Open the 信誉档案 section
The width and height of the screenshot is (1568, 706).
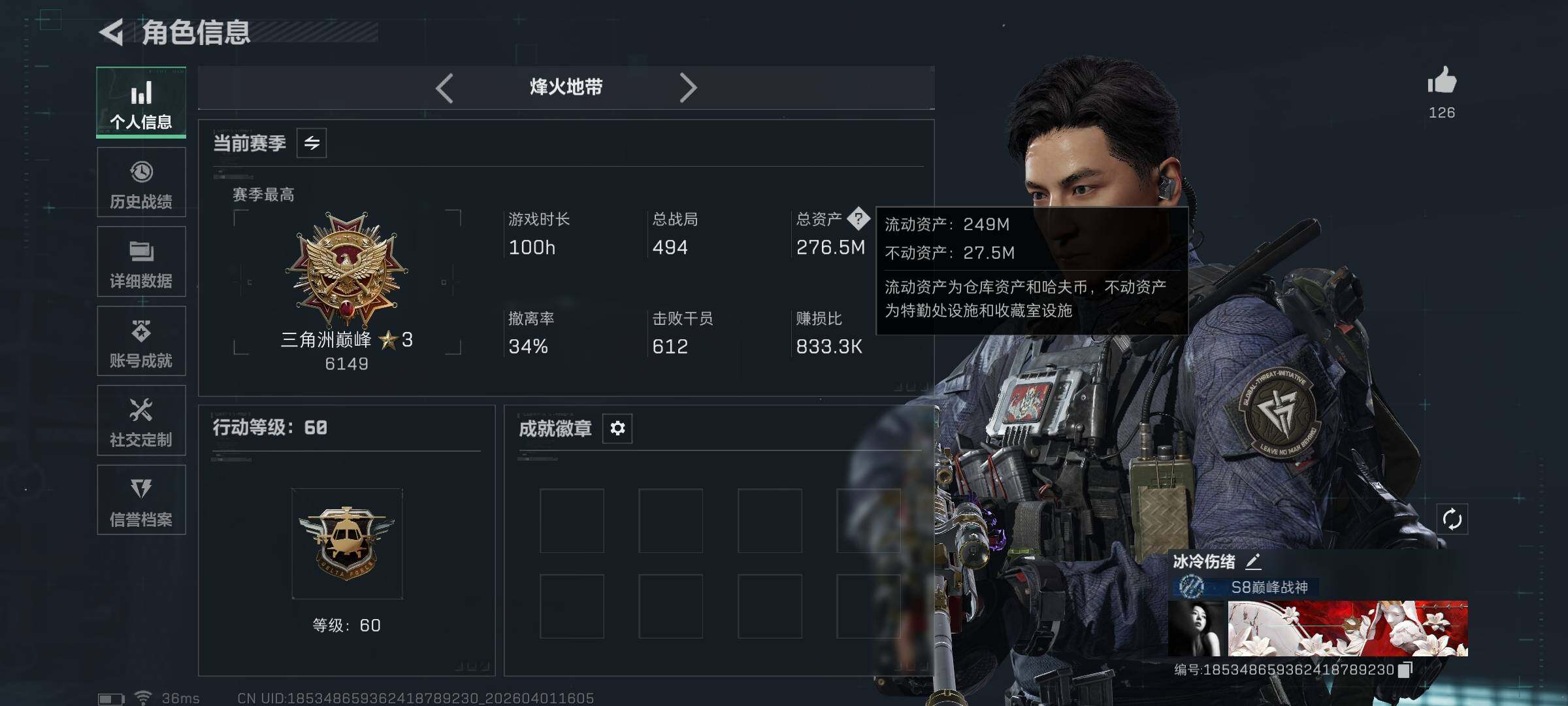(141, 500)
